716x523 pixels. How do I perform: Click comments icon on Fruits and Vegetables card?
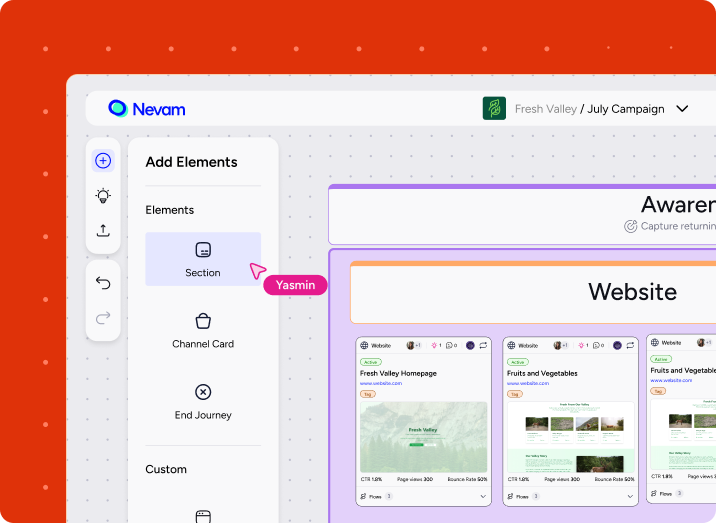[x=596, y=345]
